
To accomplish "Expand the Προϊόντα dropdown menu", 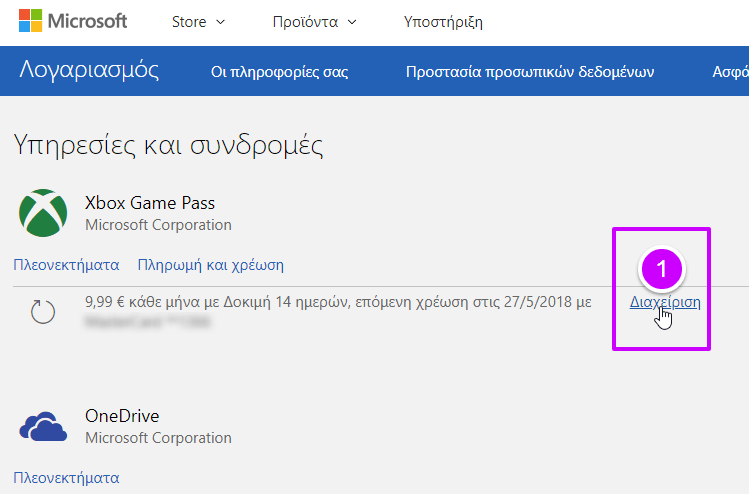I will (315, 22).
